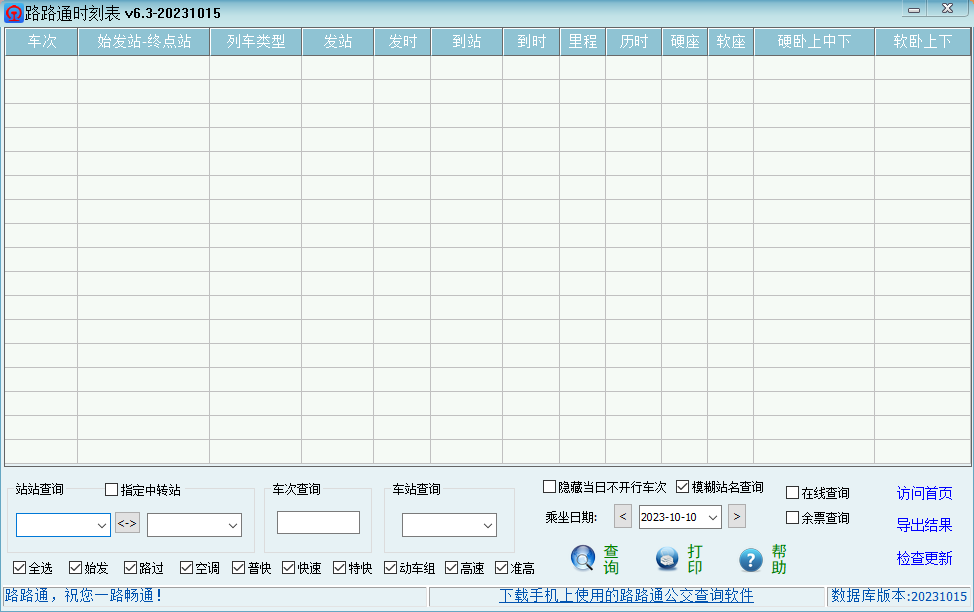974x612 pixels.
Task: Click inside the 车次查询 train number input field
Action: (x=318, y=522)
